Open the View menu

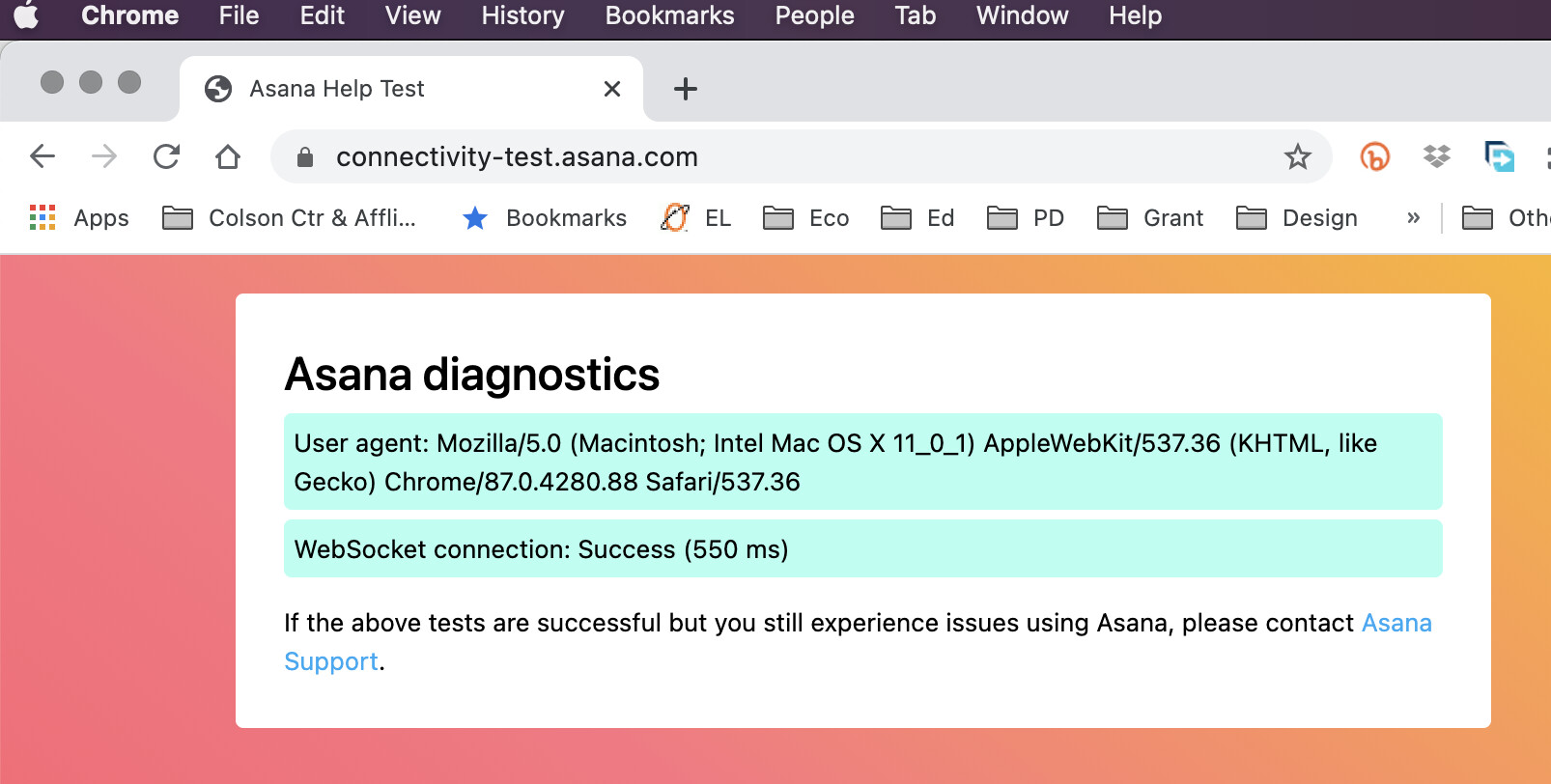click(412, 15)
